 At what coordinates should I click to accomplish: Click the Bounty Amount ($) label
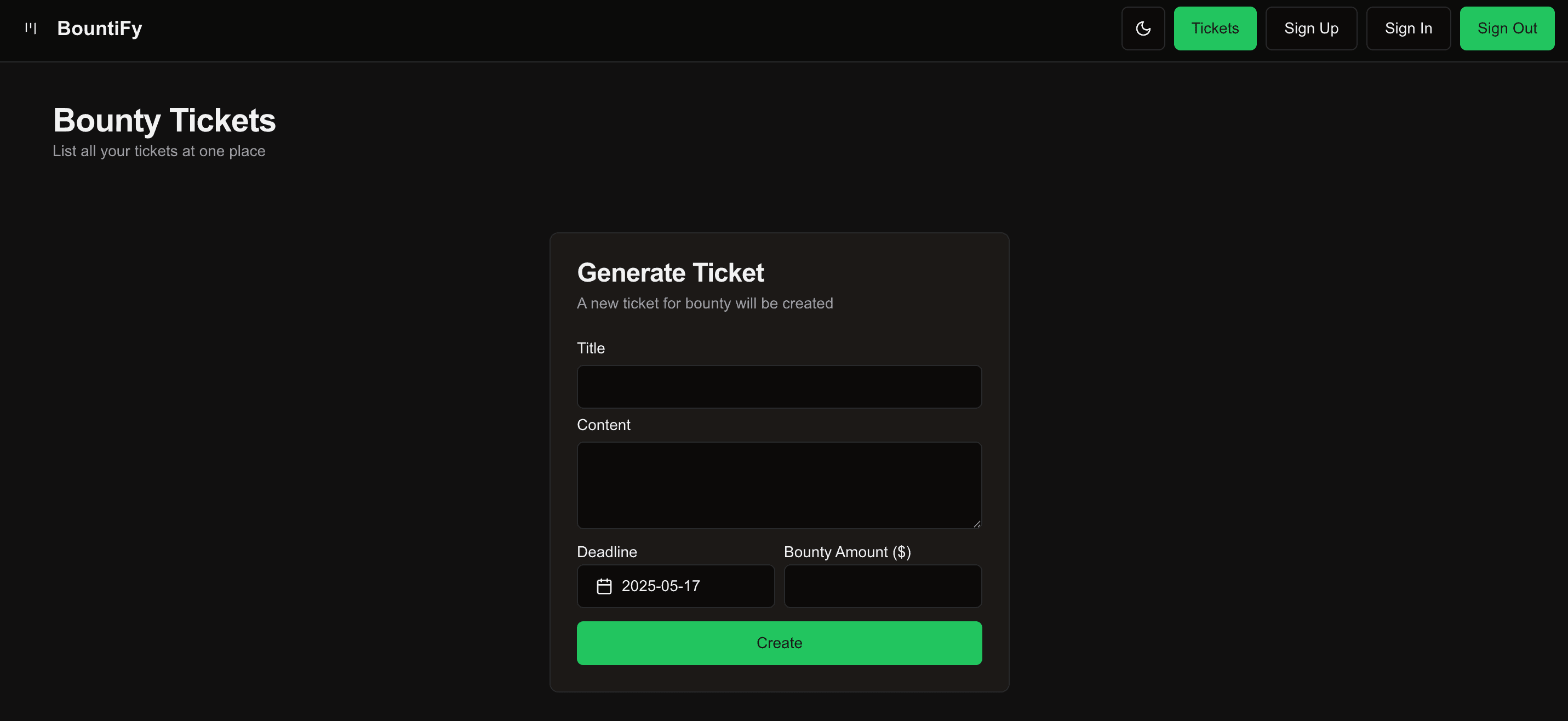point(848,552)
